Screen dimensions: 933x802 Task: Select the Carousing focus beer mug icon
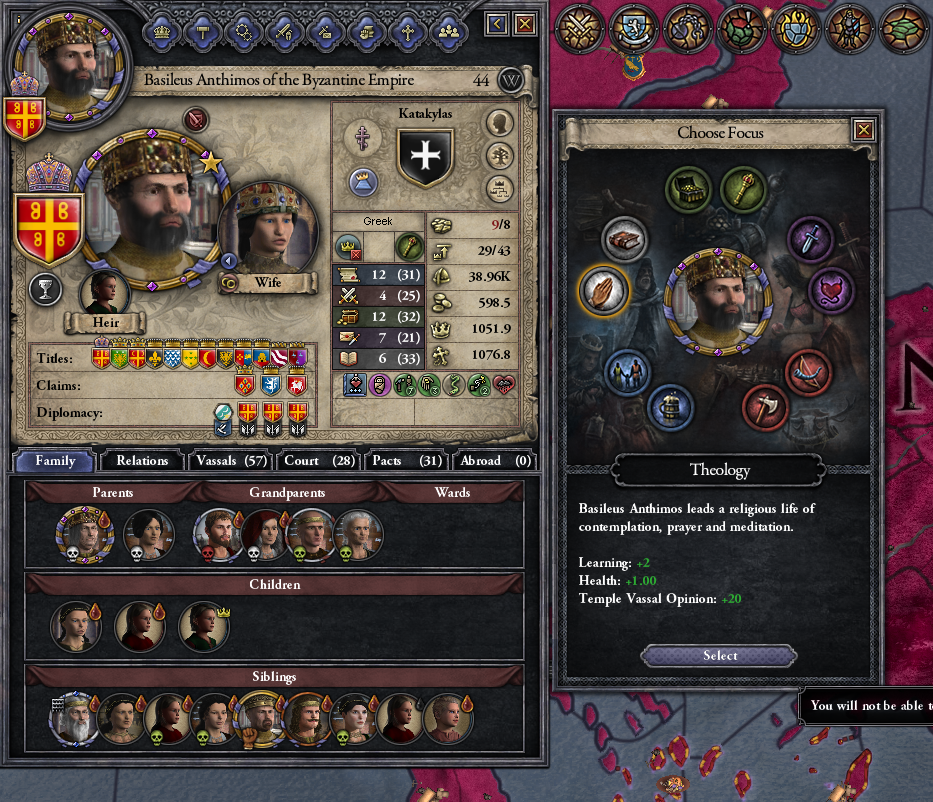point(670,408)
